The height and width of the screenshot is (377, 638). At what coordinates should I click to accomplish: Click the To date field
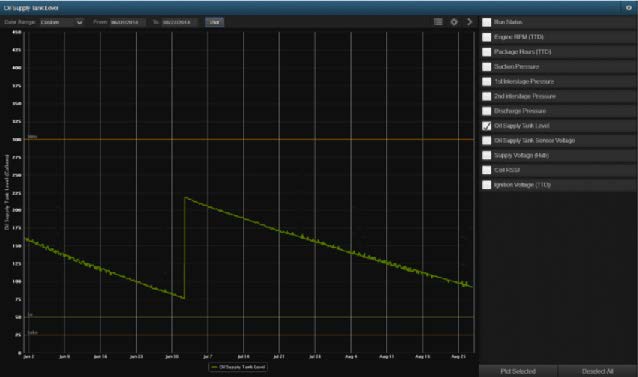[x=179, y=22]
